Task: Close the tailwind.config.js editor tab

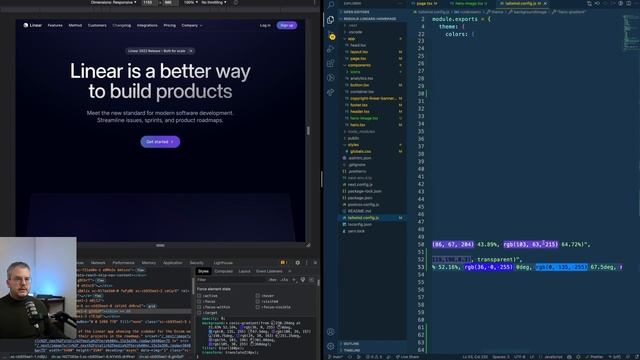Action: [x=545, y=4]
